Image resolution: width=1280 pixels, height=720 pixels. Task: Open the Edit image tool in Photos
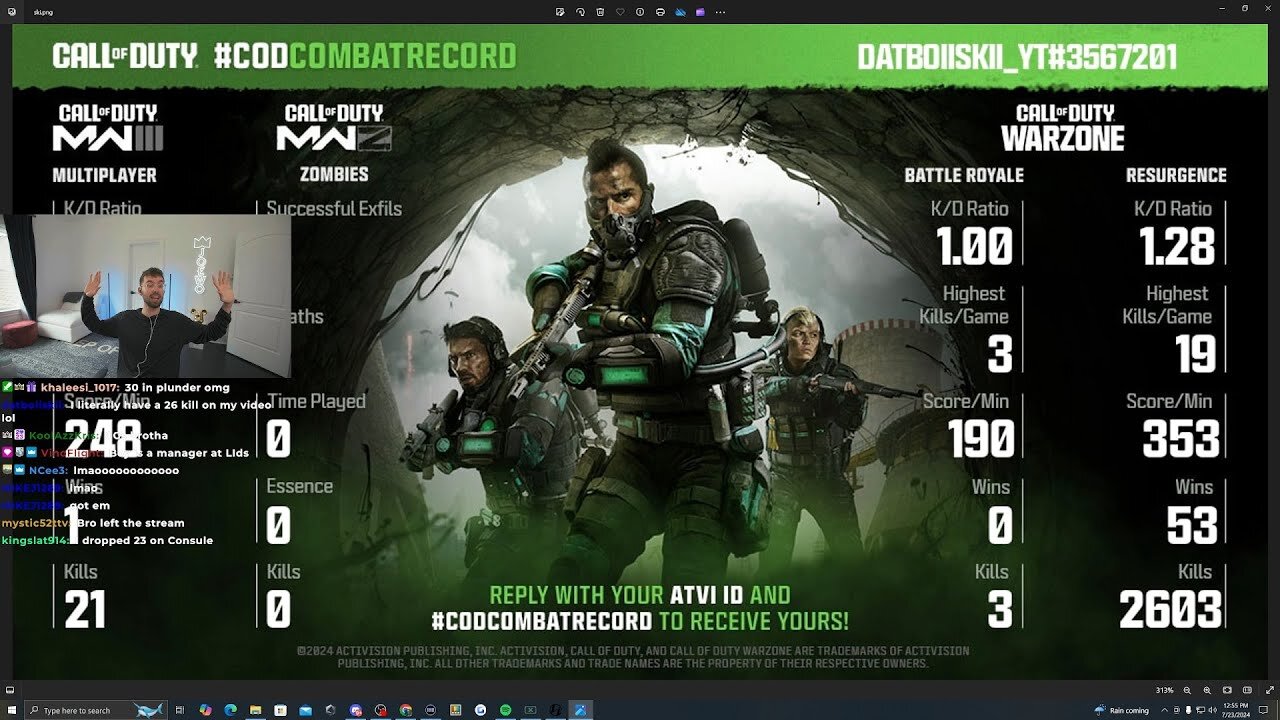(560, 12)
